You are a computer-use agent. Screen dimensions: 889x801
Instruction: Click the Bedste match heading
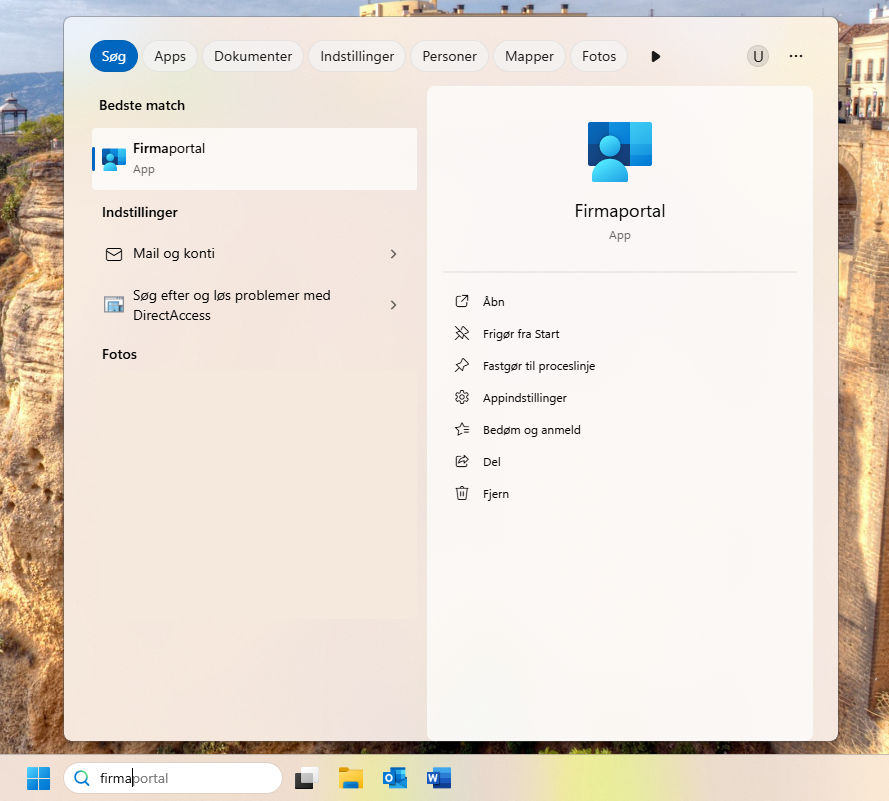tap(142, 105)
